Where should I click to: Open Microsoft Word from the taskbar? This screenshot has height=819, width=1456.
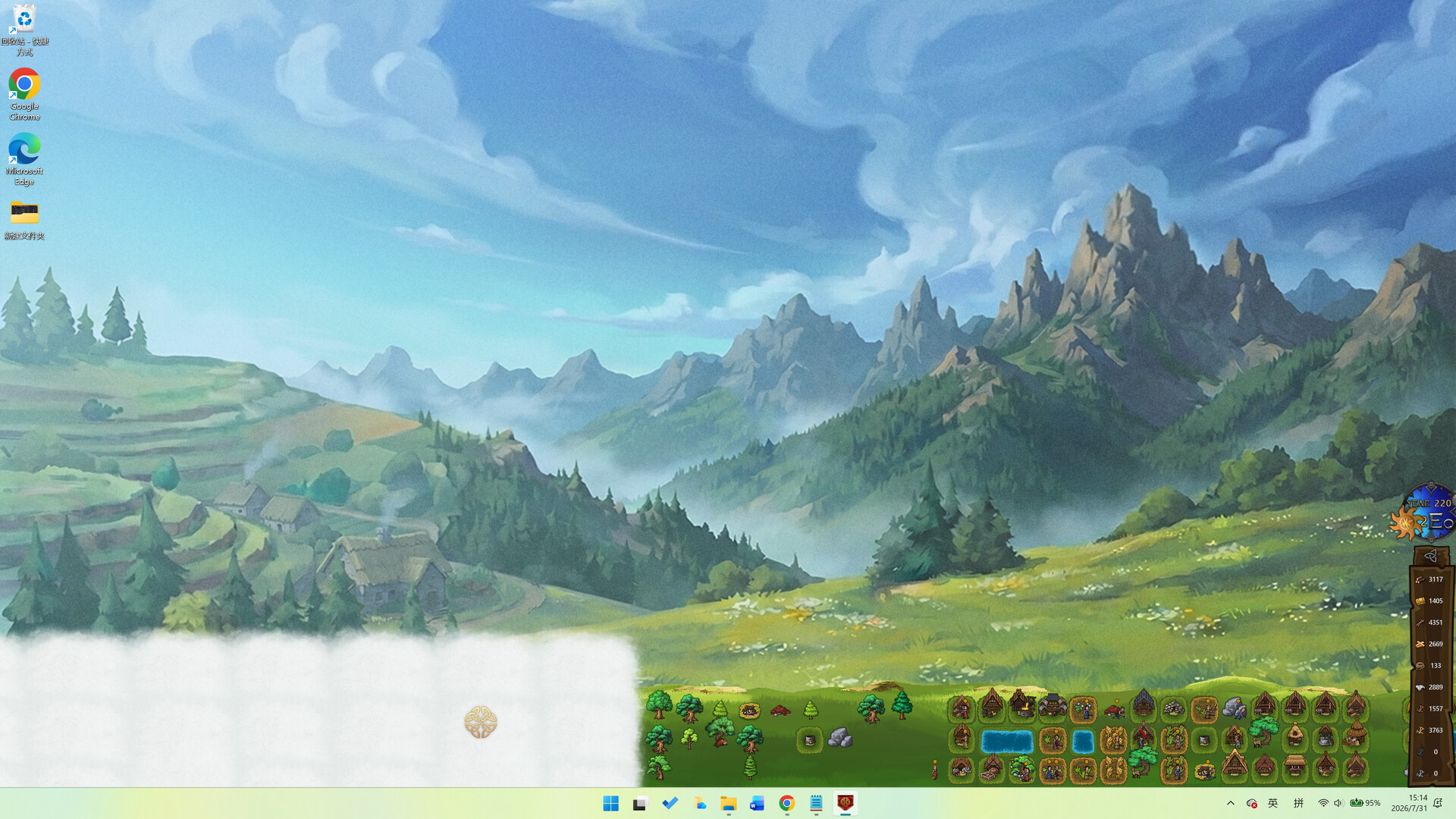[757, 803]
